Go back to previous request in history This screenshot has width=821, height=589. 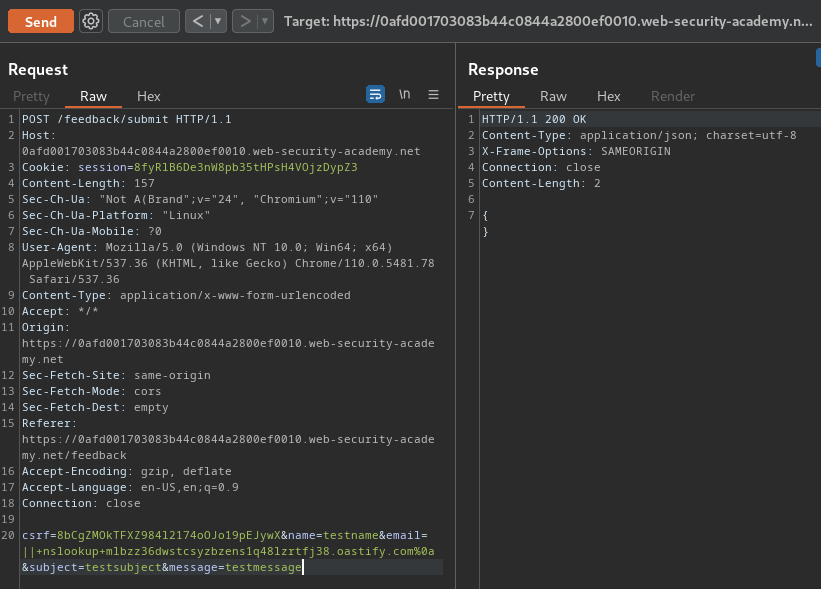pos(198,21)
